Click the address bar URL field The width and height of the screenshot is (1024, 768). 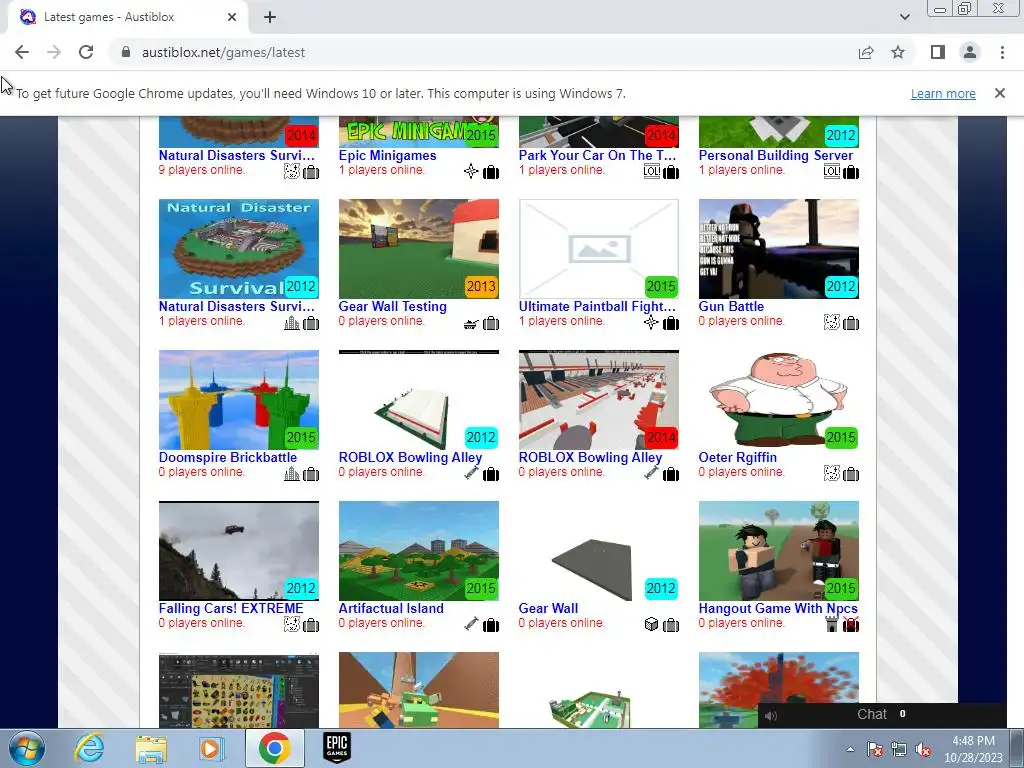click(x=483, y=52)
